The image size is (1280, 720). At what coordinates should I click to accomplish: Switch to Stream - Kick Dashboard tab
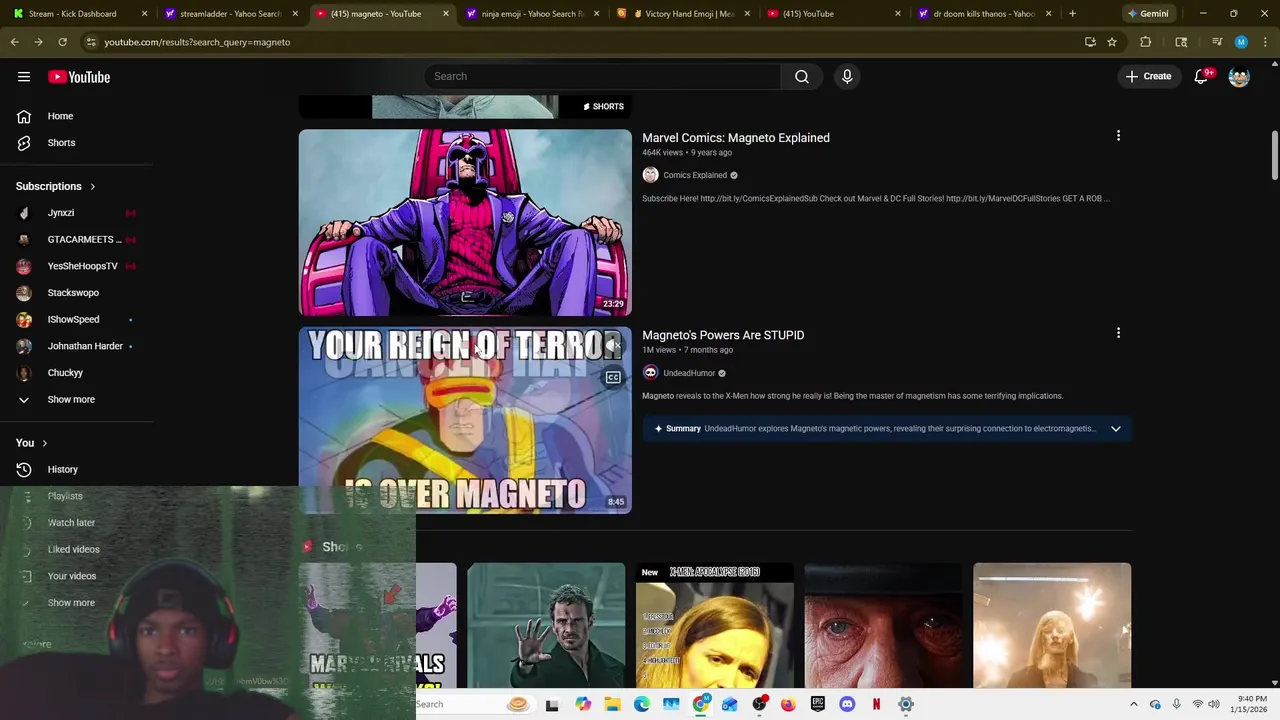click(x=81, y=14)
